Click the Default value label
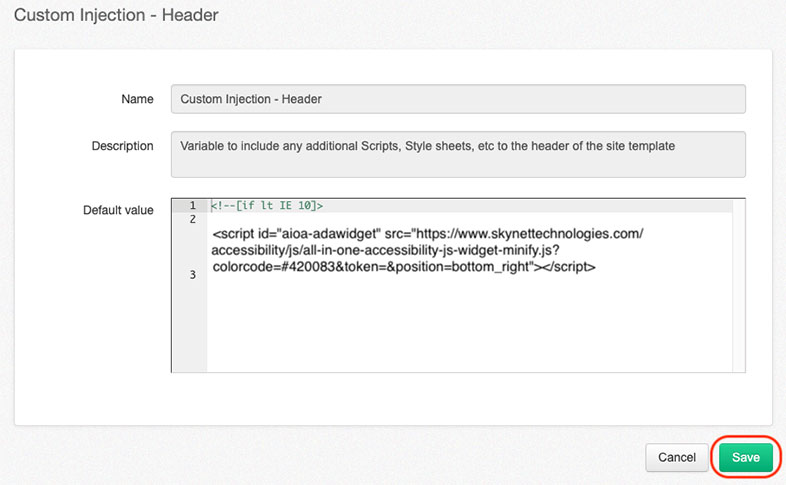The height and width of the screenshot is (485, 786). tap(118, 210)
